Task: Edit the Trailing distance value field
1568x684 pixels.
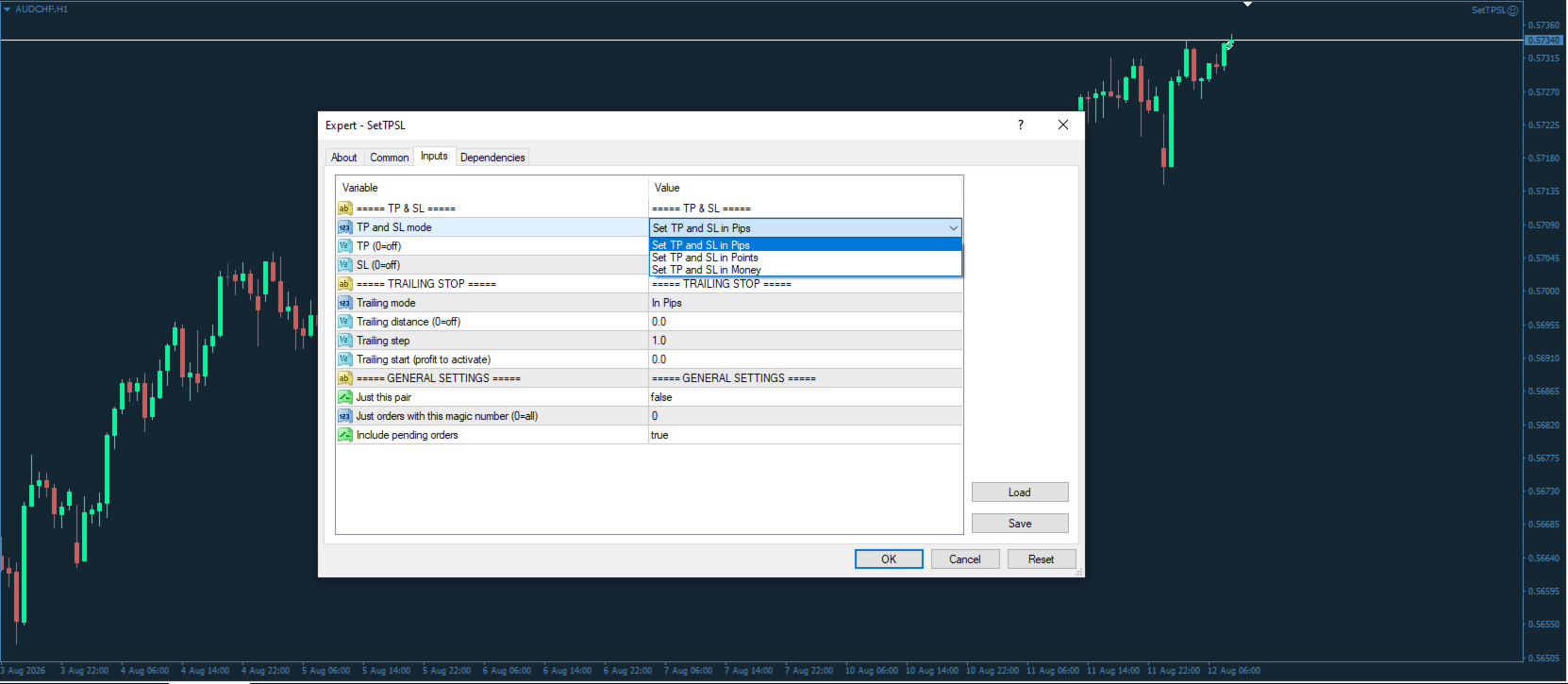Action: click(x=806, y=322)
